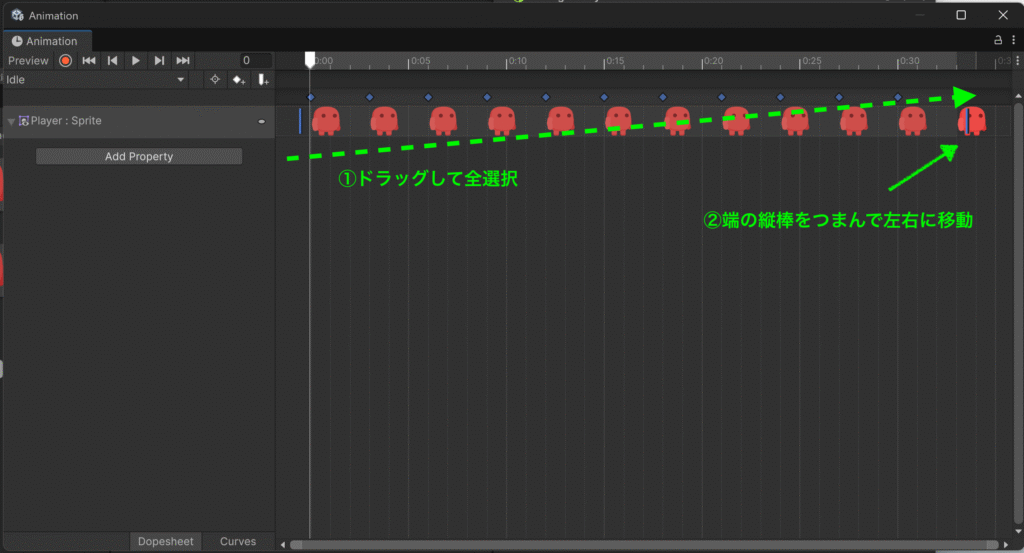The height and width of the screenshot is (553, 1024).
Task: Switch to the Curves view
Action: pyautogui.click(x=238, y=541)
